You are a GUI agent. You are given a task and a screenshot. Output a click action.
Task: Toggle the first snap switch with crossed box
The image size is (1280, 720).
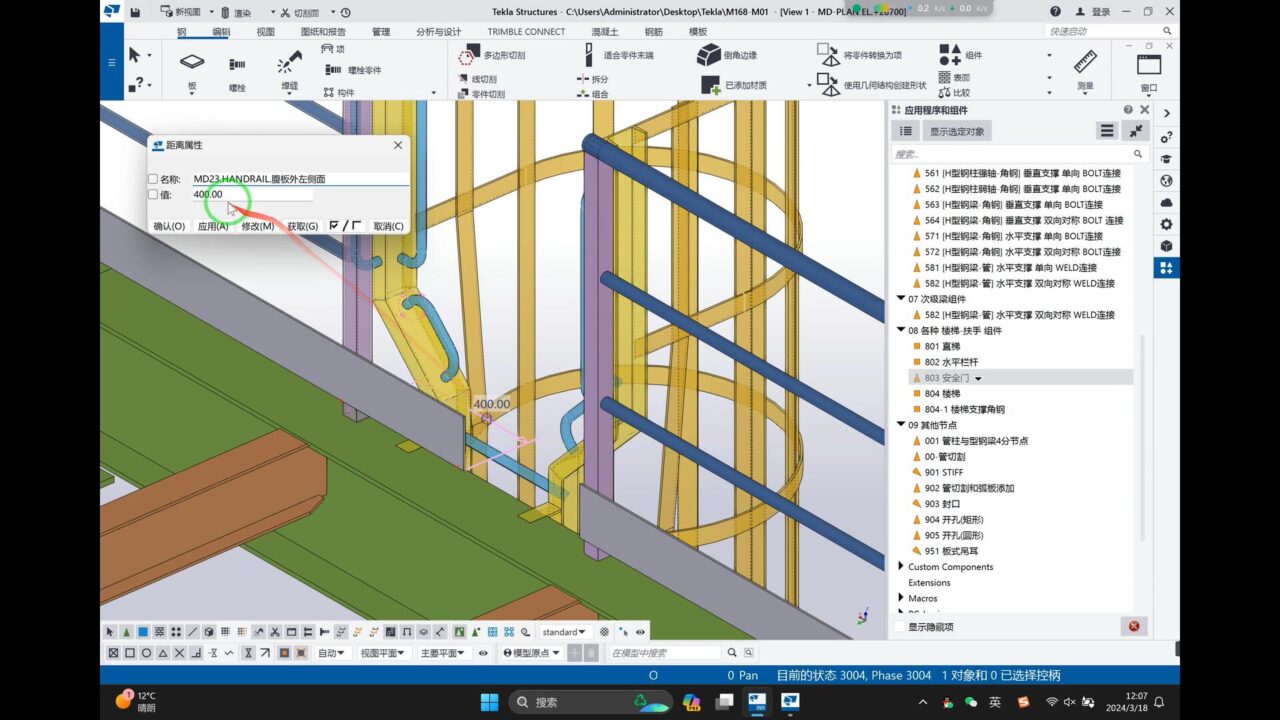(114, 653)
